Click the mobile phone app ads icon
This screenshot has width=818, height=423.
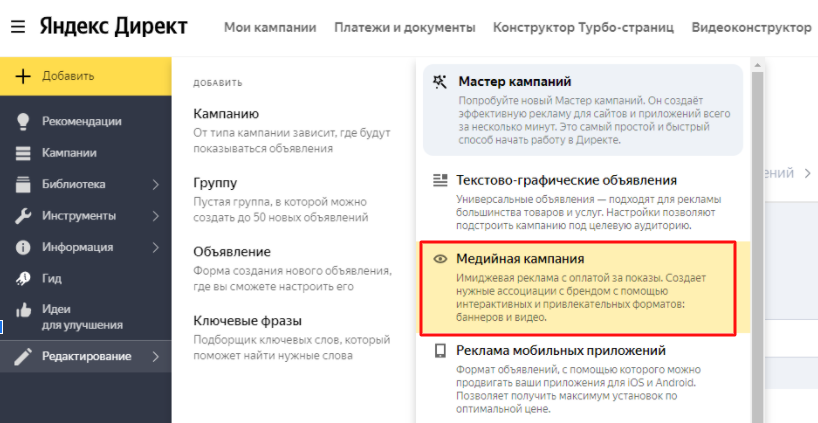(440, 351)
